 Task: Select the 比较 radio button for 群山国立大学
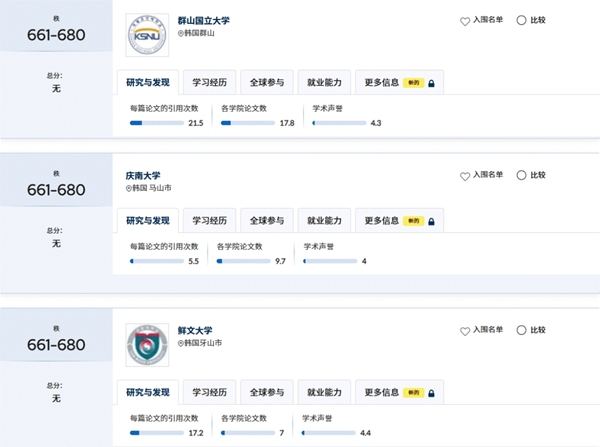(521, 20)
